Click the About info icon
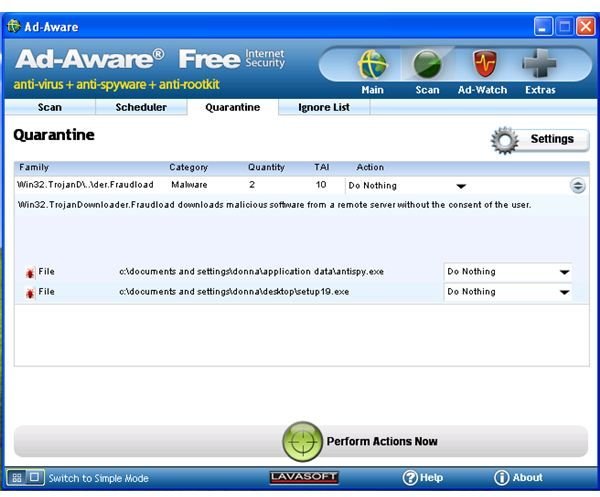Screen dimensions: 600x497 (x=501, y=478)
